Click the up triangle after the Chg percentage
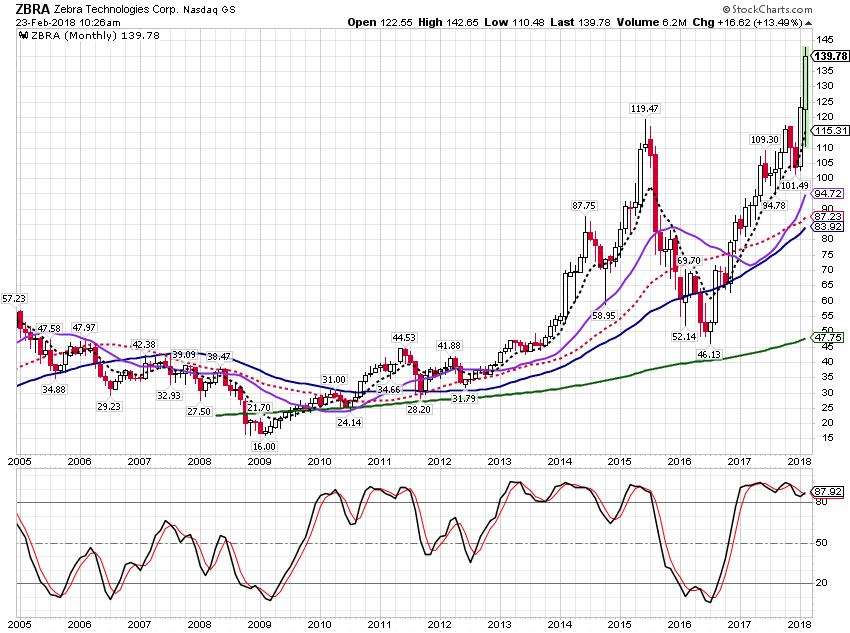The width and height of the screenshot is (850, 633). click(x=809, y=23)
